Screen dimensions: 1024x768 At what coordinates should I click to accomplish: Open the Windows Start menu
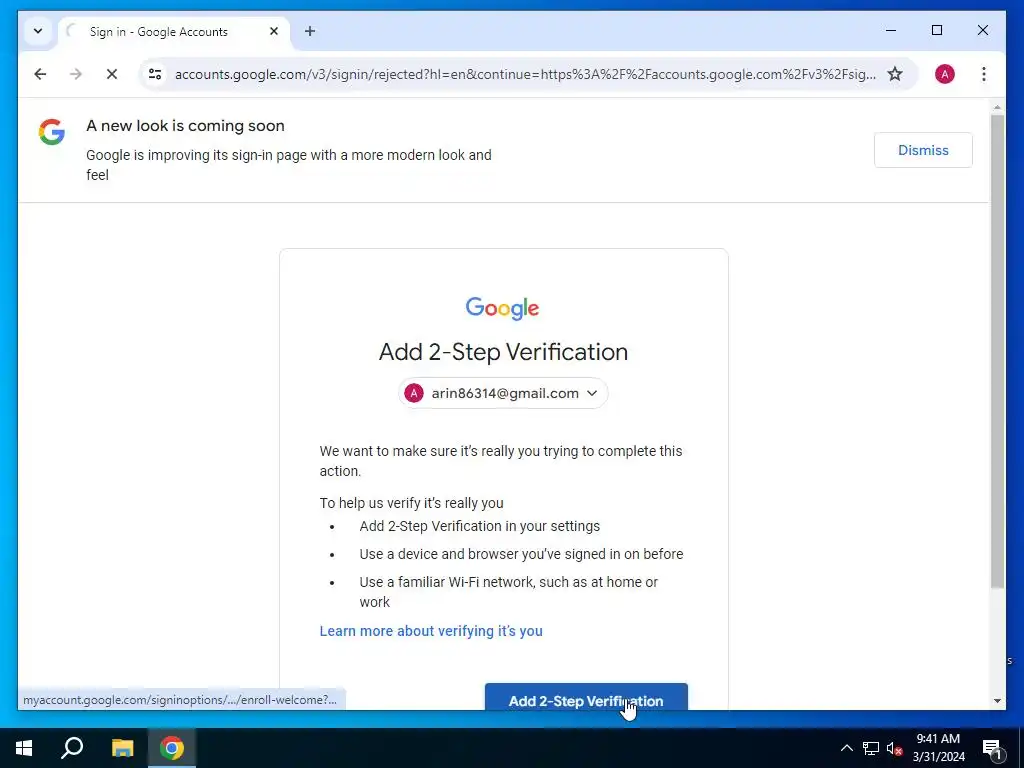click(x=24, y=748)
